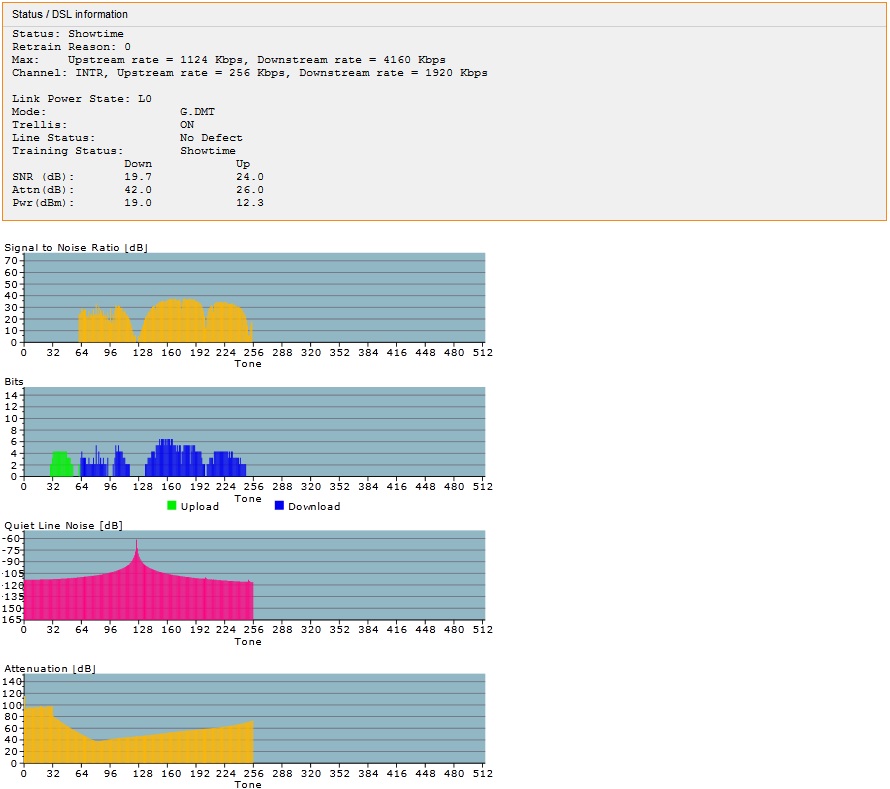Image resolution: width=890 pixels, height=789 pixels.
Task: Click the 'Down' column header
Action: [x=138, y=163]
